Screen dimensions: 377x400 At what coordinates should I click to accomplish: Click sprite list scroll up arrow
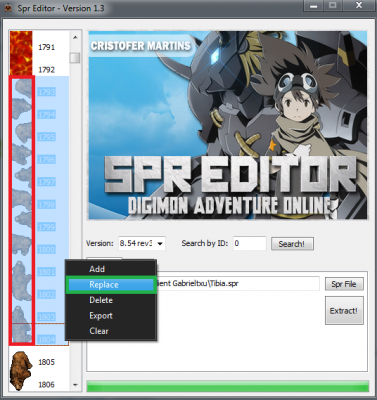click(x=75, y=37)
